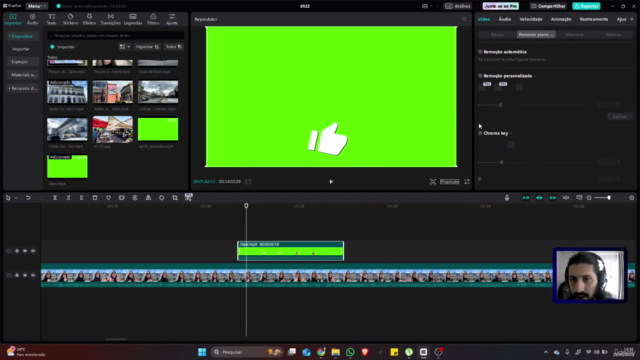Toggle preview axis icon in timeline toolbar
The image size is (640, 360).
[x=566, y=198]
